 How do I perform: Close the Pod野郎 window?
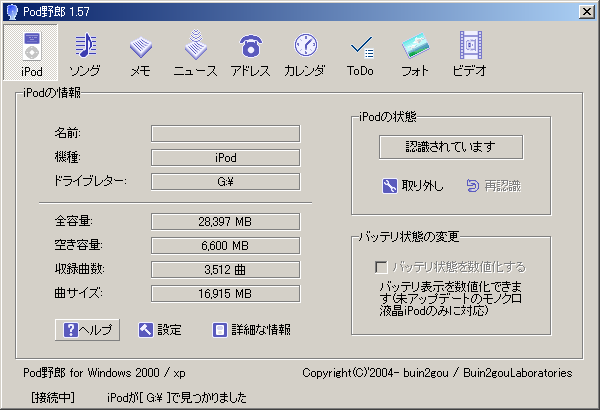point(587,10)
